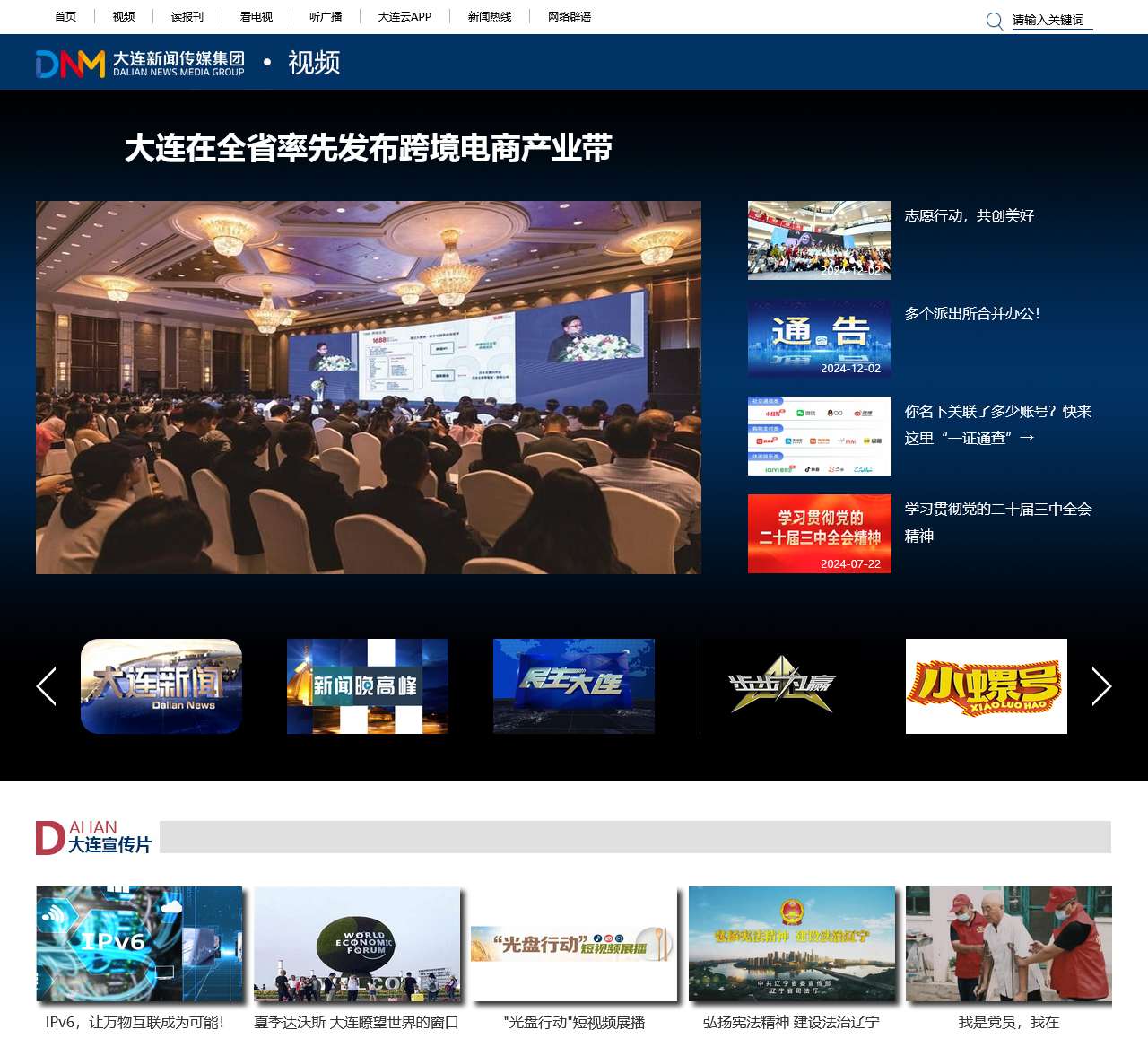The height and width of the screenshot is (1047, 1148).
Task: Open caption "光盘行动"短视频展播
Action: (574, 1022)
